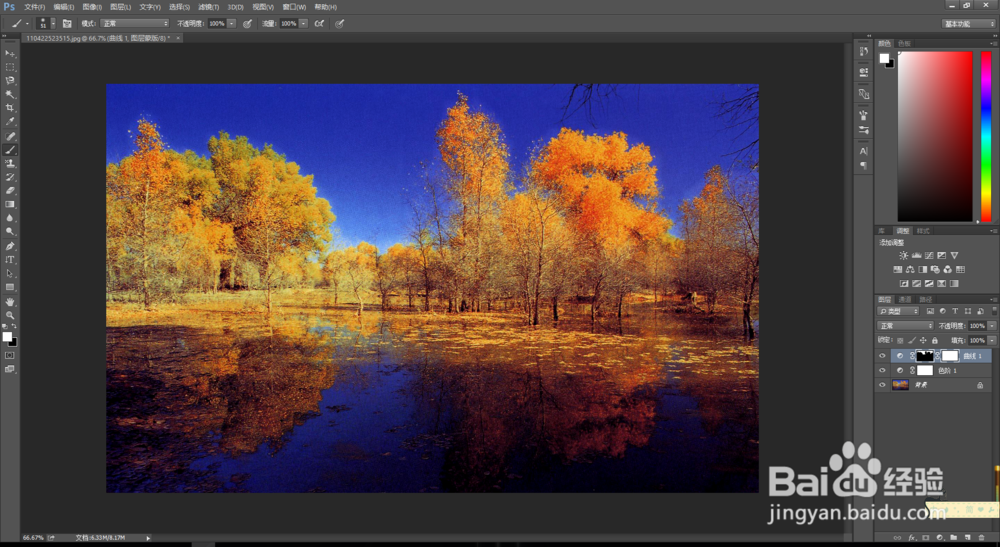Select the Clone Stamp tool
Screen dimensions: 1000x547
(x=10, y=163)
